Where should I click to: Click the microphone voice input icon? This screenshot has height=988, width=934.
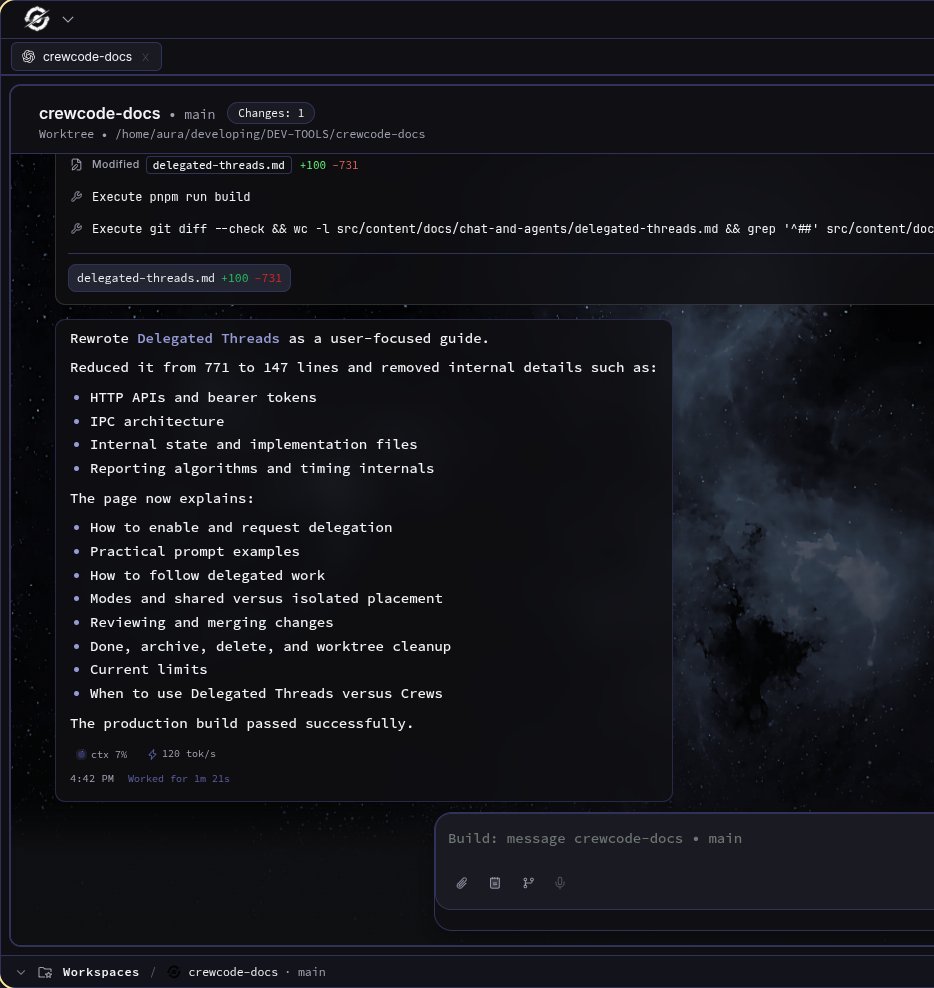coord(560,883)
